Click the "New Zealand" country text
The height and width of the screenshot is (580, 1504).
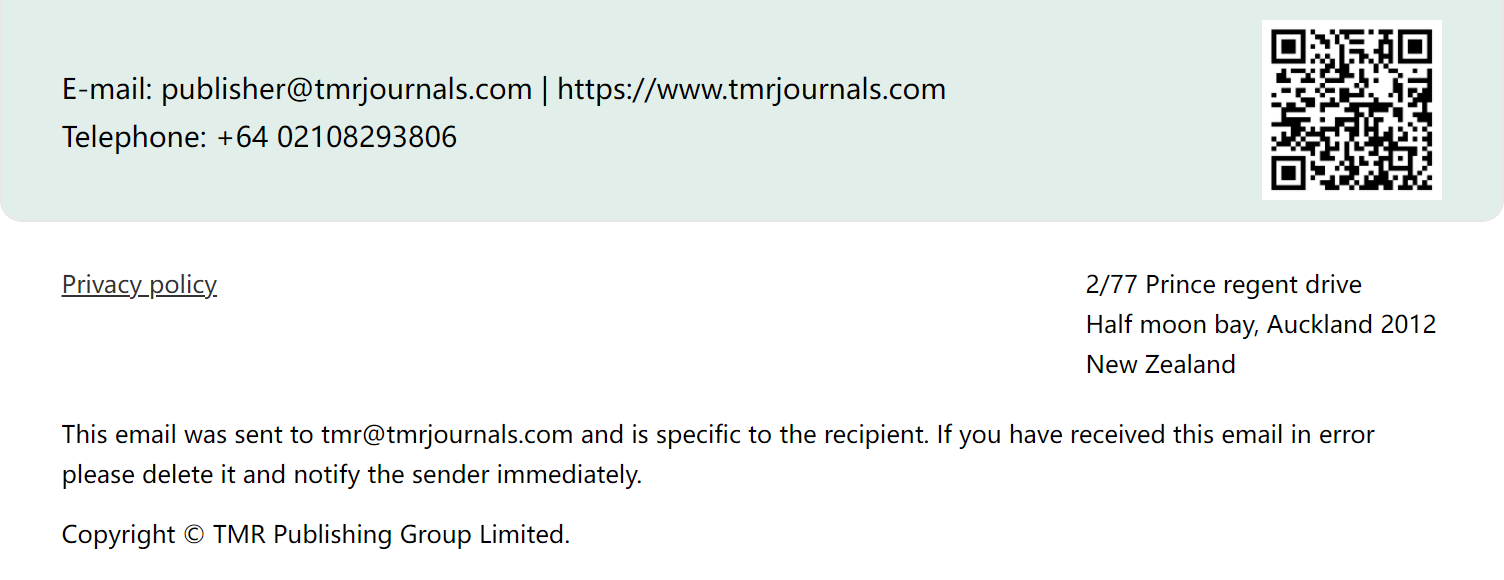click(x=1160, y=365)
